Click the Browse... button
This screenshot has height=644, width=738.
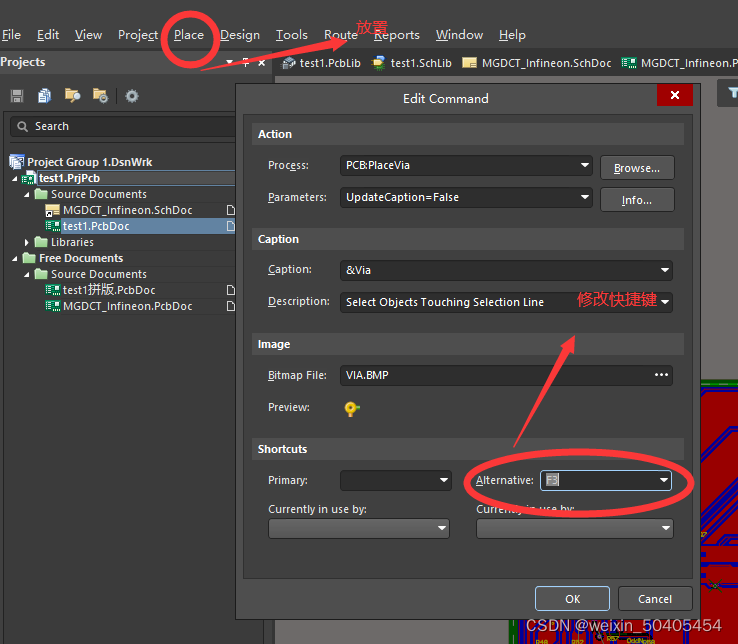637,168
